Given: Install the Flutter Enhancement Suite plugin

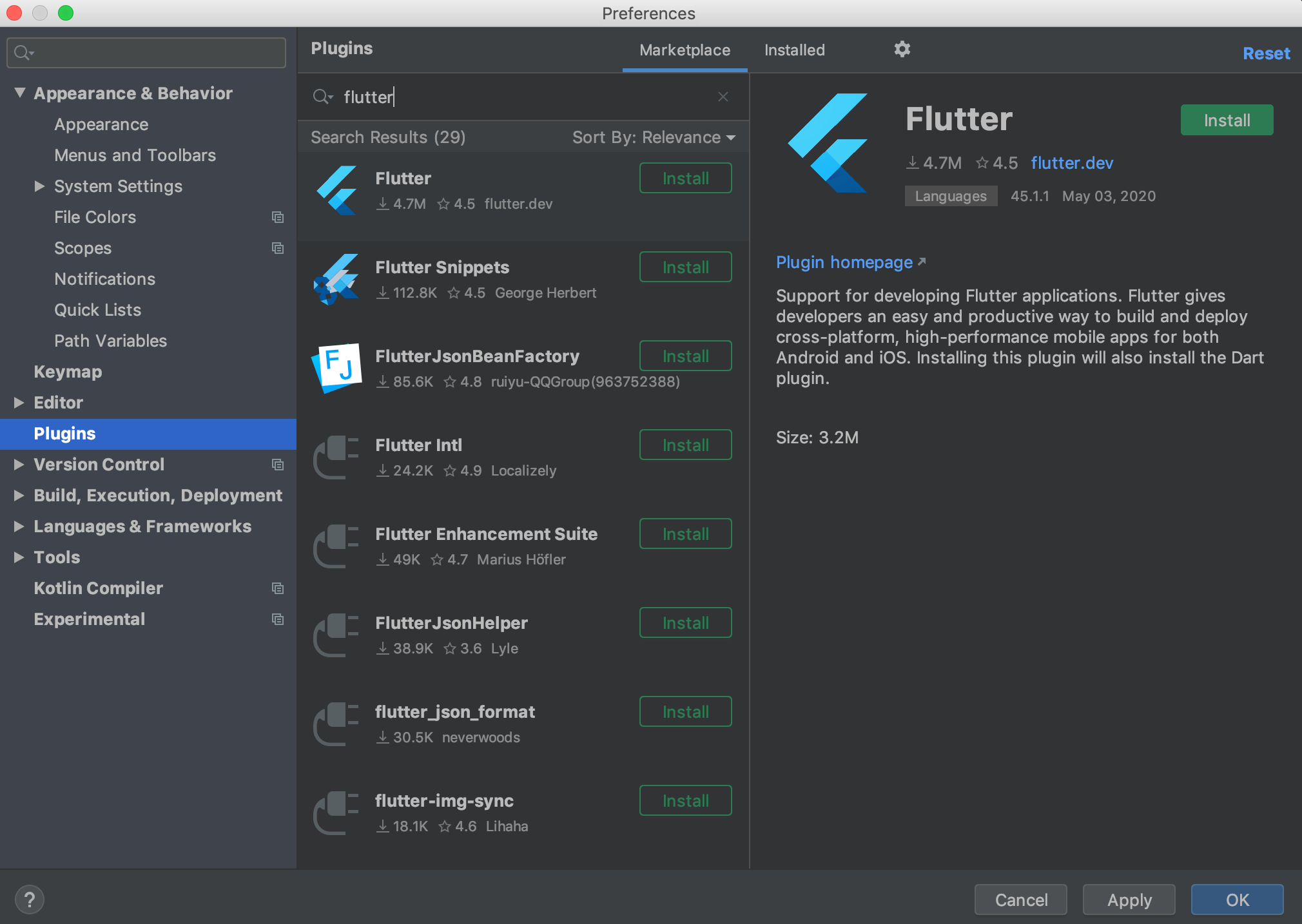Looking at the screenshot, I should (x=685, y=534).
